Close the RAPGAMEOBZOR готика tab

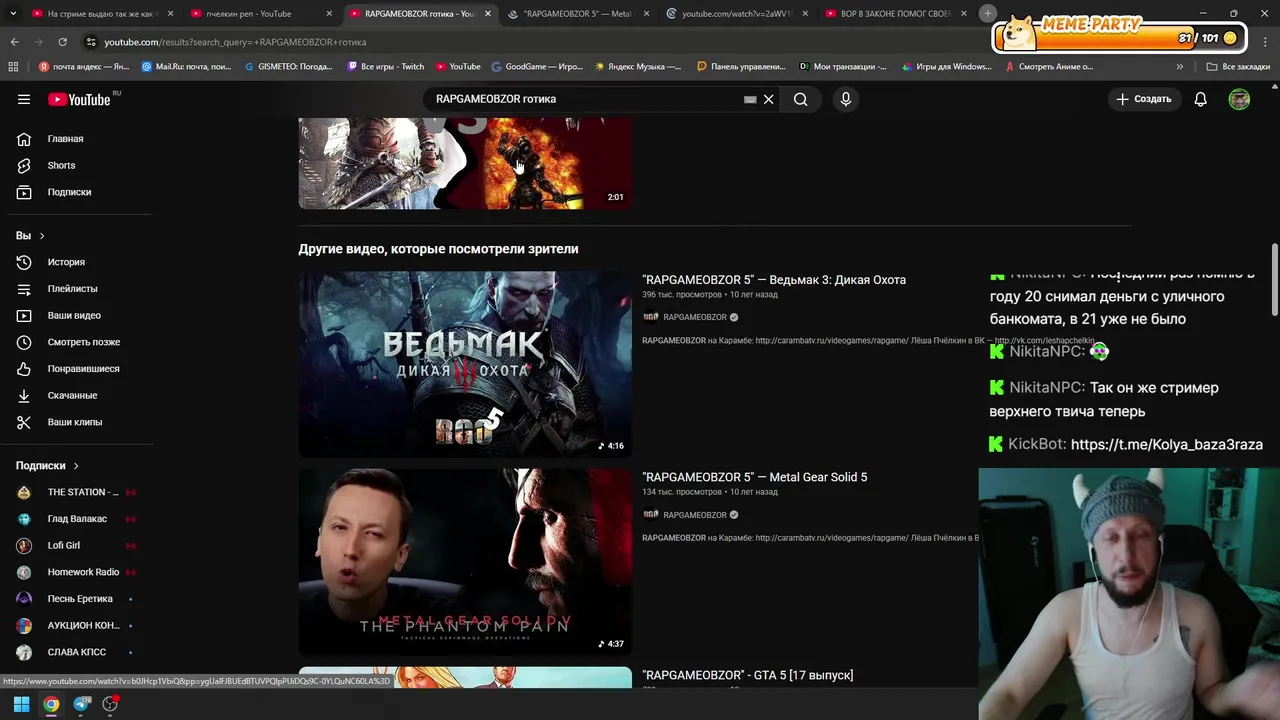(x=488, y=14)
